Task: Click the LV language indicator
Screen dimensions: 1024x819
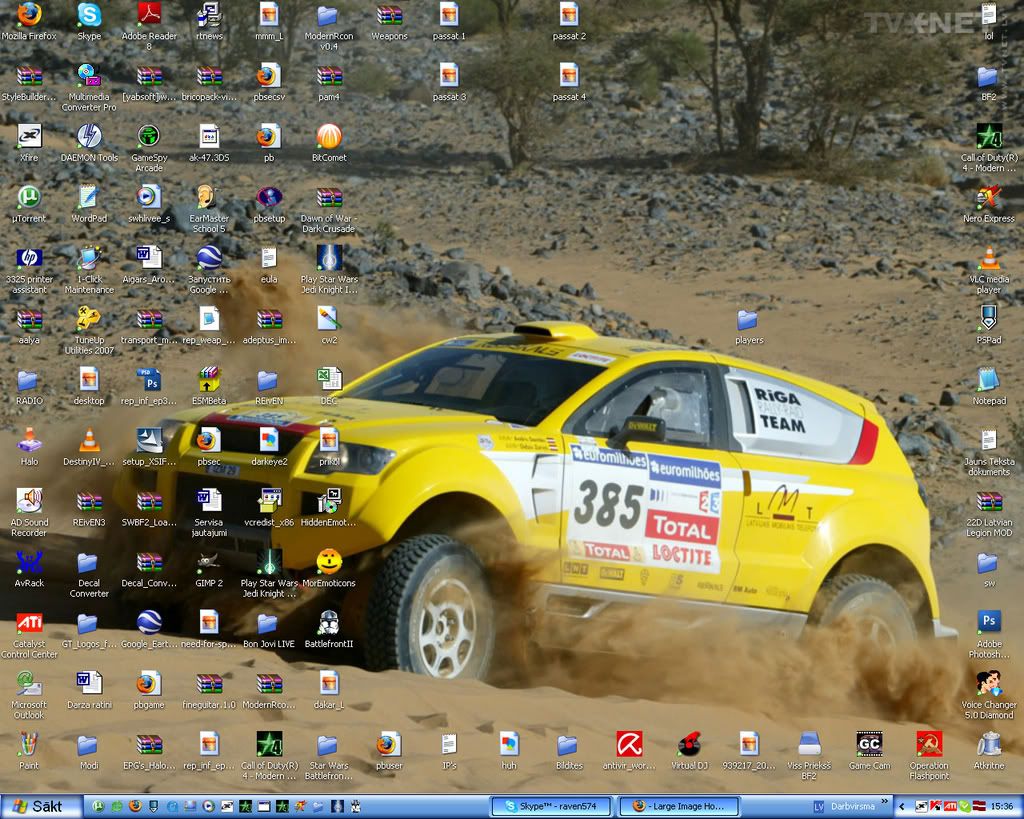Action: pyautogui.click(x=818, y=807)
